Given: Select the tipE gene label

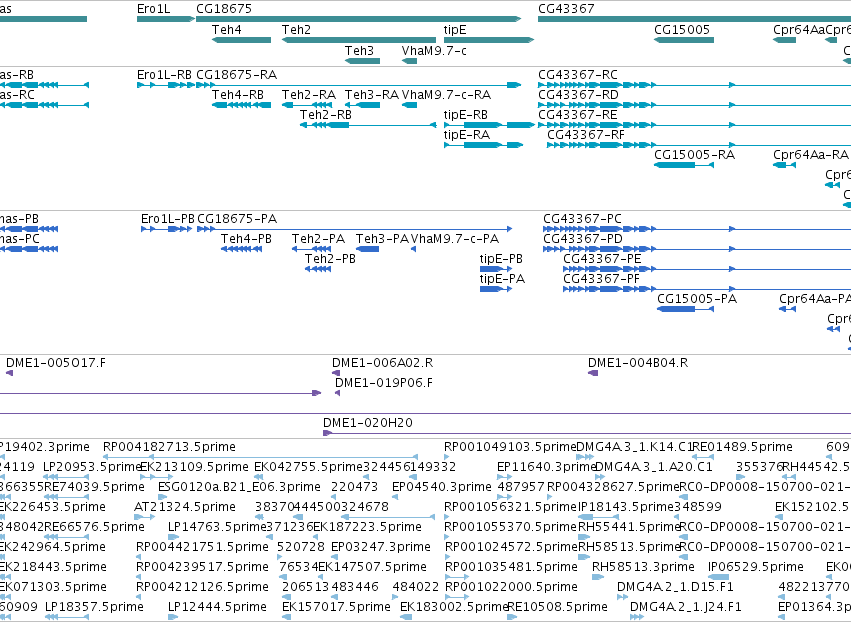Looking at the screenshot, I should coord(455,30).
